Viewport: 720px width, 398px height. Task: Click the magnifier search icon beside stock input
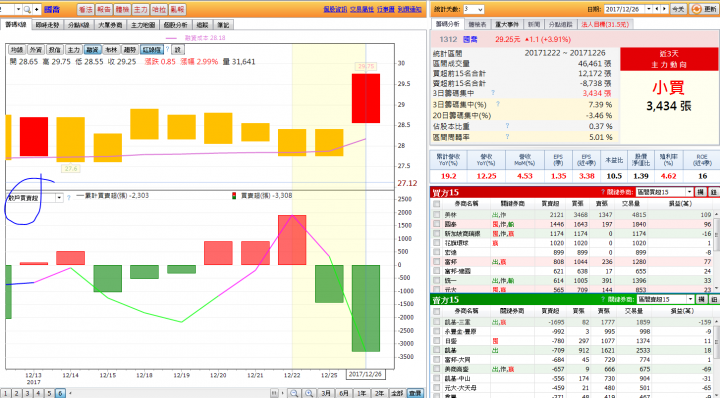coord(27,9)
